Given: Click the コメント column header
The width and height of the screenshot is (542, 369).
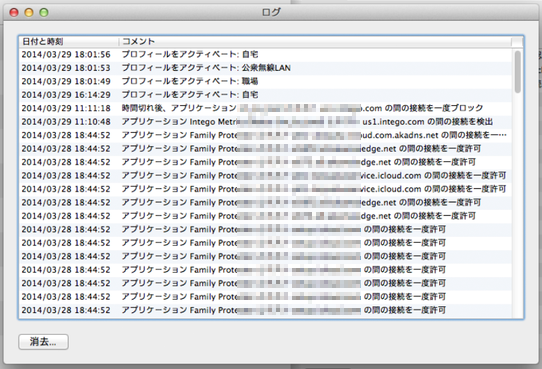Looking at the screenshot, I should [x=315, y=41].
